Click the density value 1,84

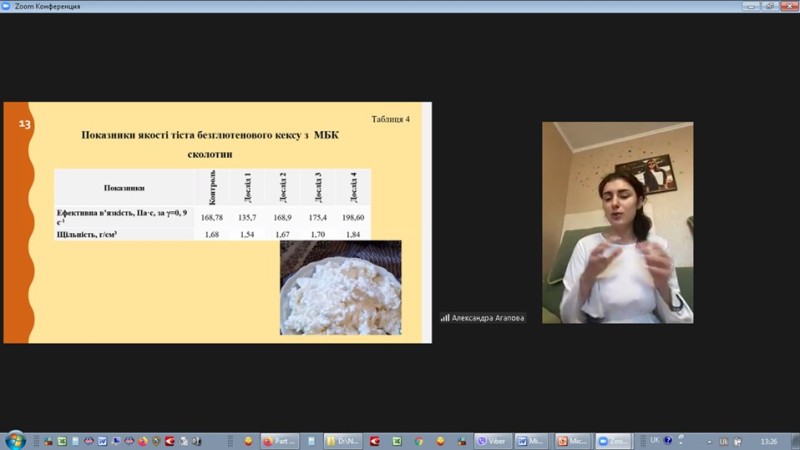tap(353, 235)
